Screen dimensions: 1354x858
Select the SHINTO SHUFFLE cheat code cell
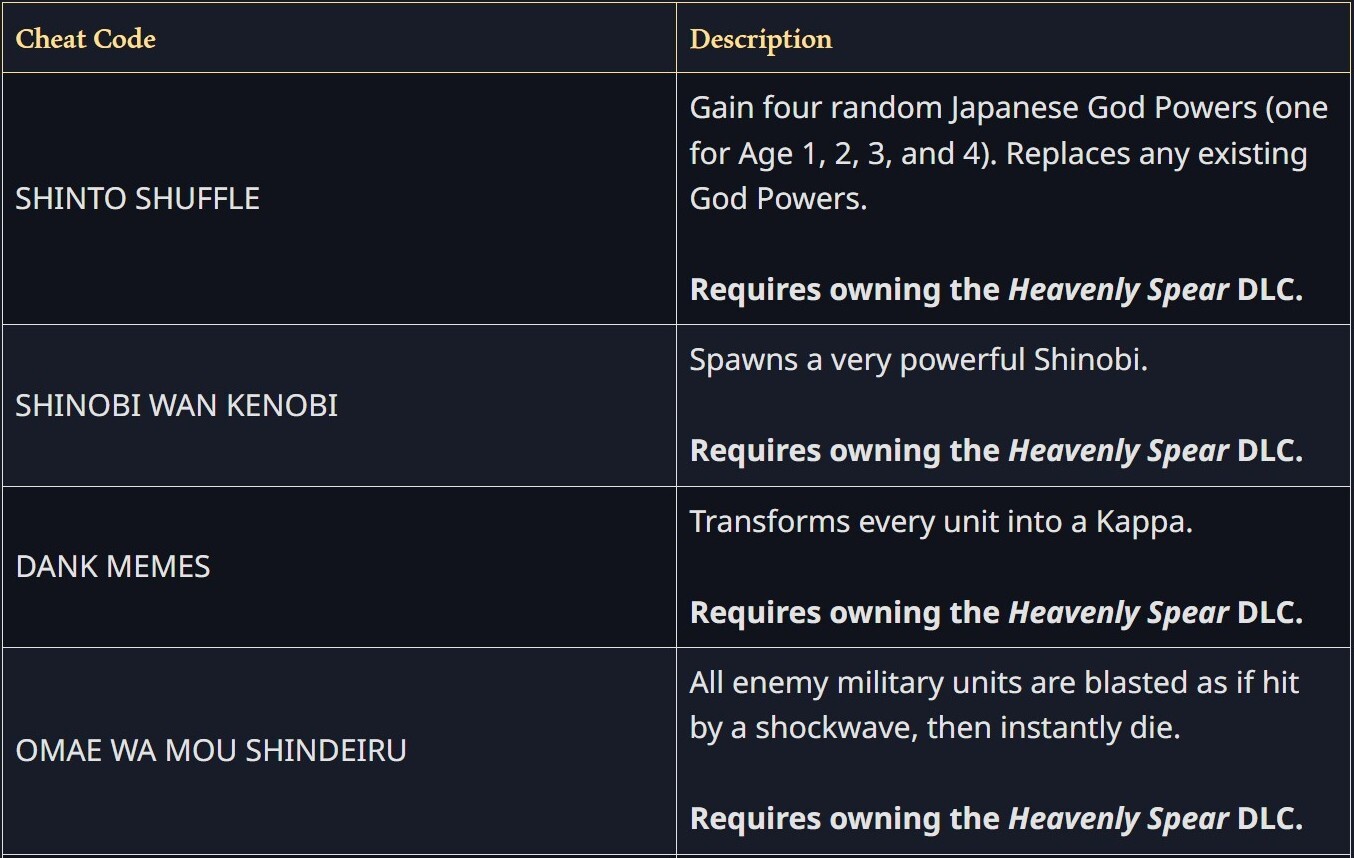(x=138, y=198)
